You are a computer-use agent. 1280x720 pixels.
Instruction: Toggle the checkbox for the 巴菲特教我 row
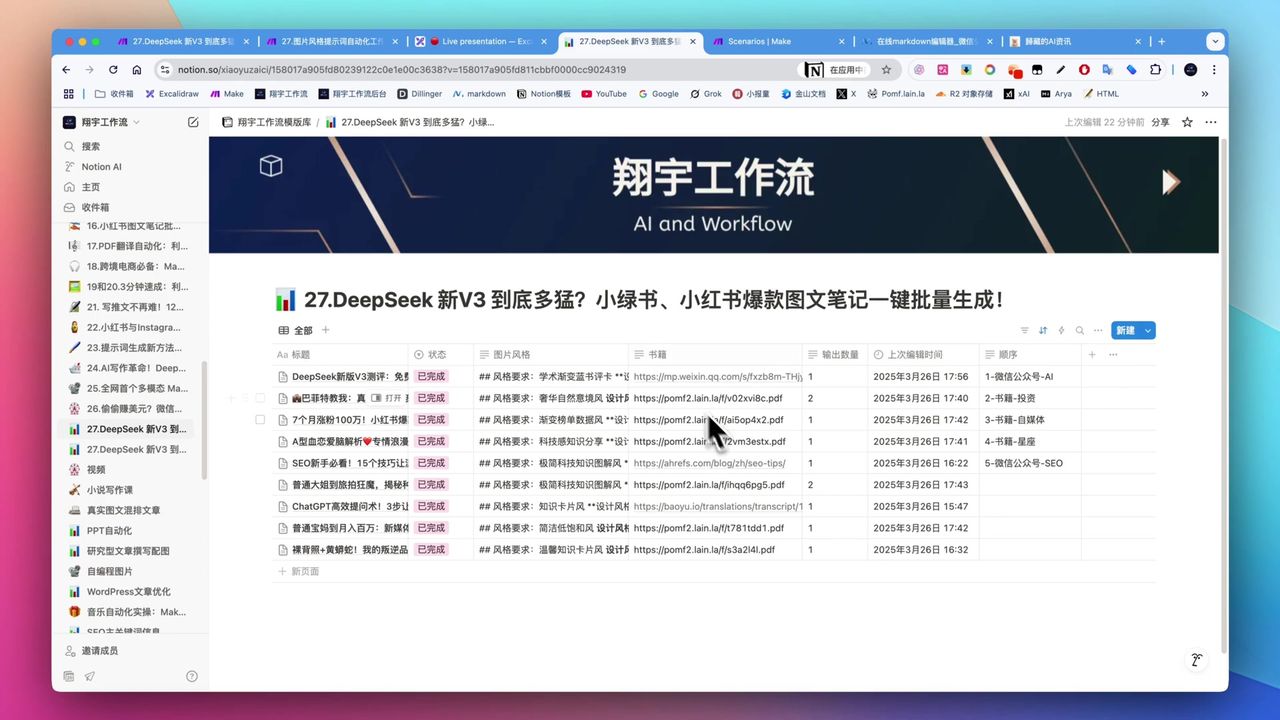[260, 398]
